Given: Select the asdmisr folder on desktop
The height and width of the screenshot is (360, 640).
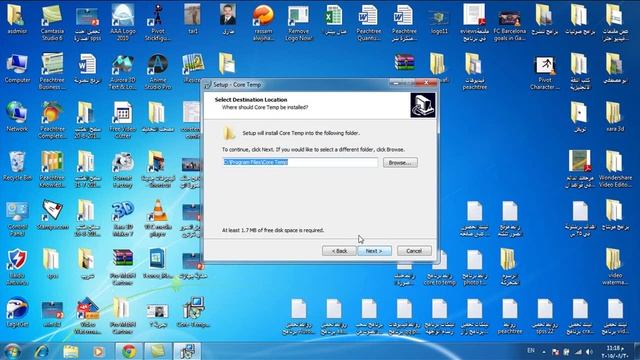Looking at the screenshot, I should pos(16,21).
